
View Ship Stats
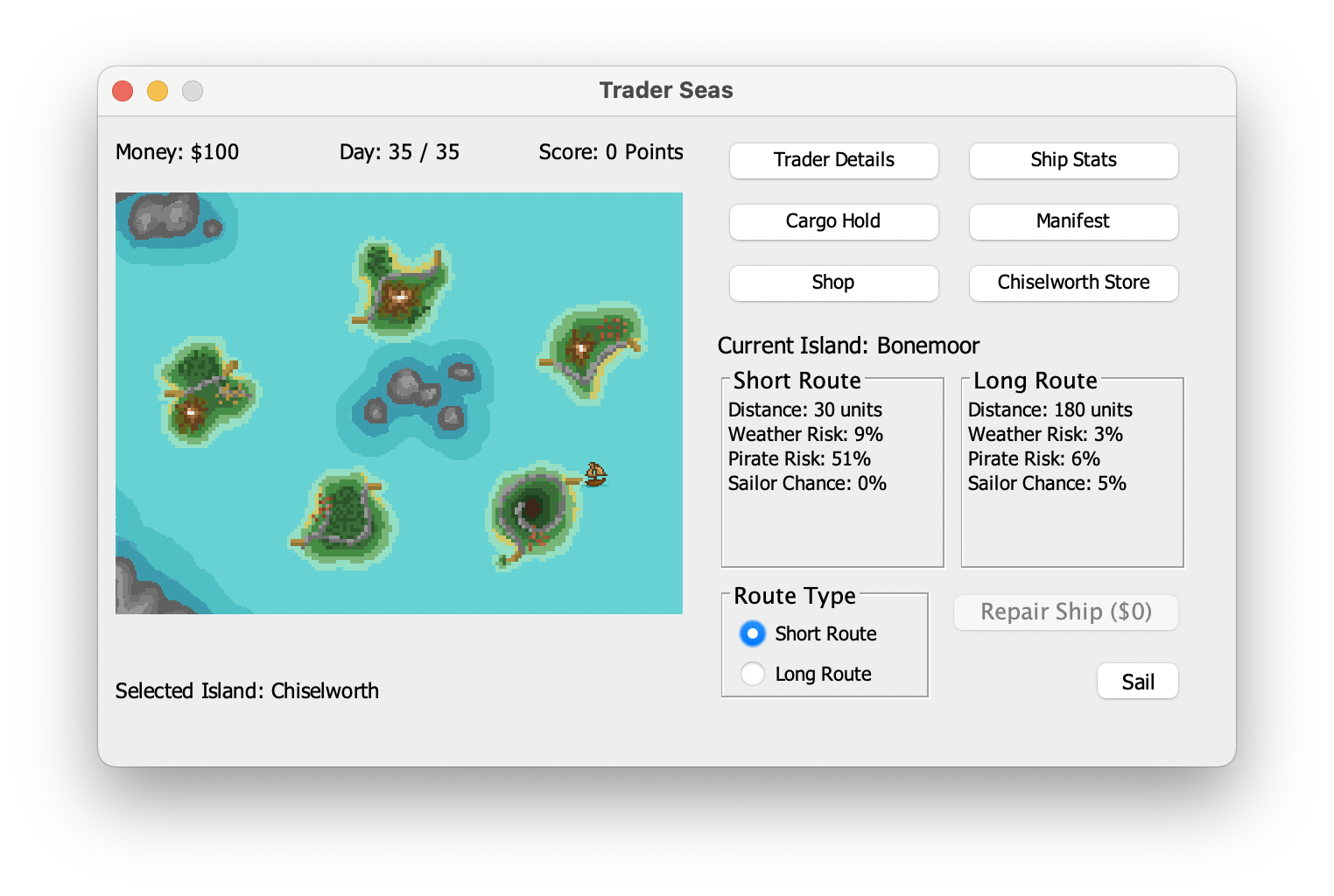(1073, 160)
